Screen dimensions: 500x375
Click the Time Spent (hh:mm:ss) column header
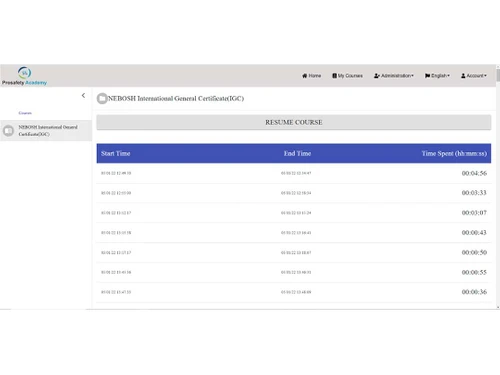pyautogui.click(x=454, y=153)
